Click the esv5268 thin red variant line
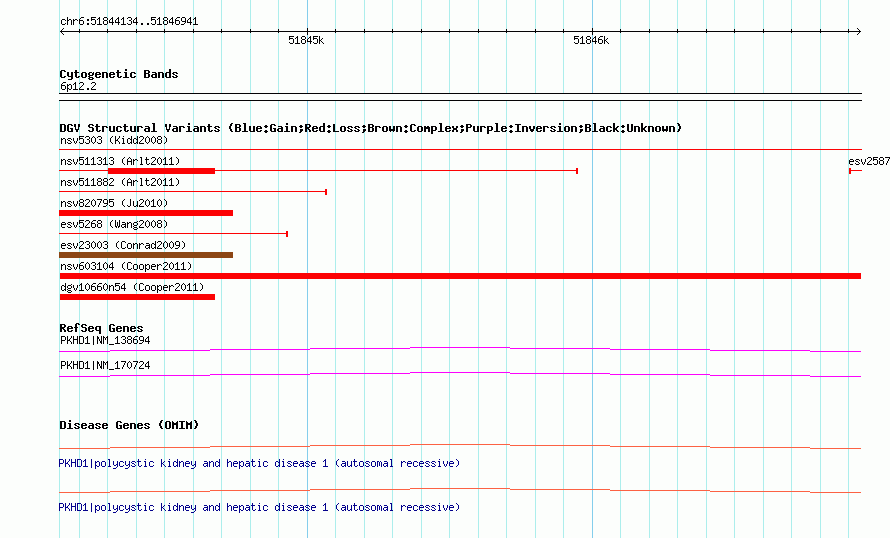 tap(174, 234)
